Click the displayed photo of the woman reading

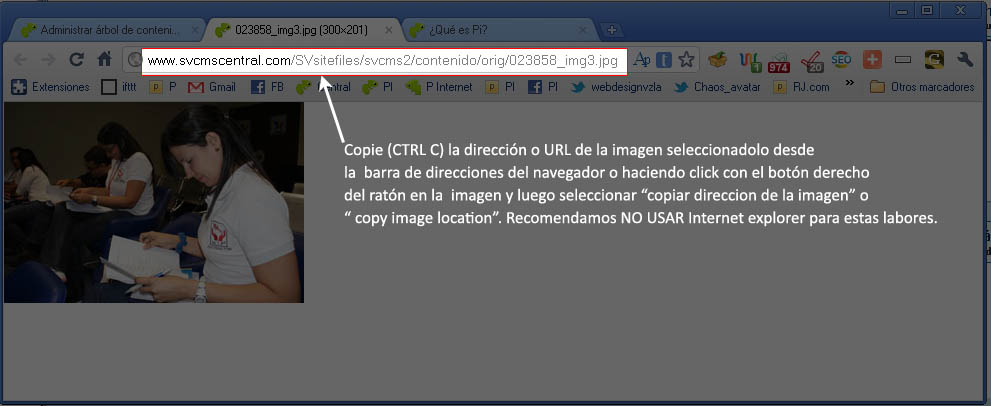coord(153,201)
